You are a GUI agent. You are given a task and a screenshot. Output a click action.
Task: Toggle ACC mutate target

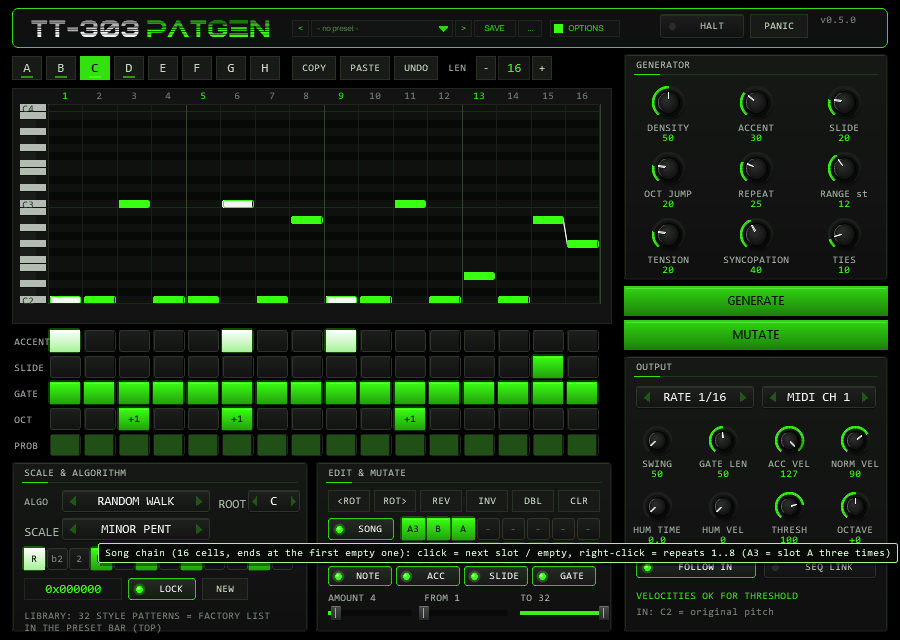click(428, 576)
